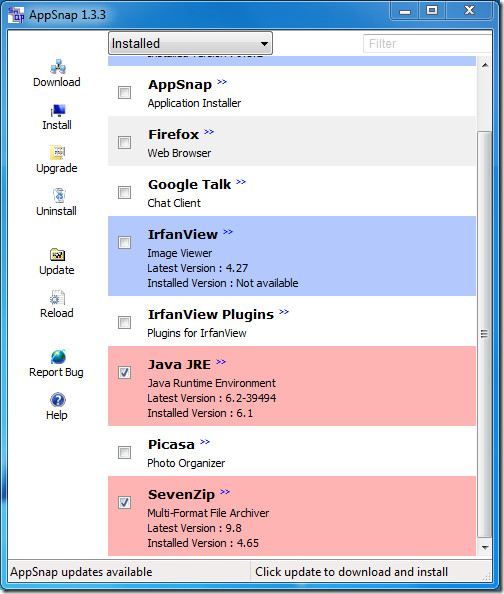Click the Update label
The width and height of the screenshot is (504, 594).
coord(57,270)
